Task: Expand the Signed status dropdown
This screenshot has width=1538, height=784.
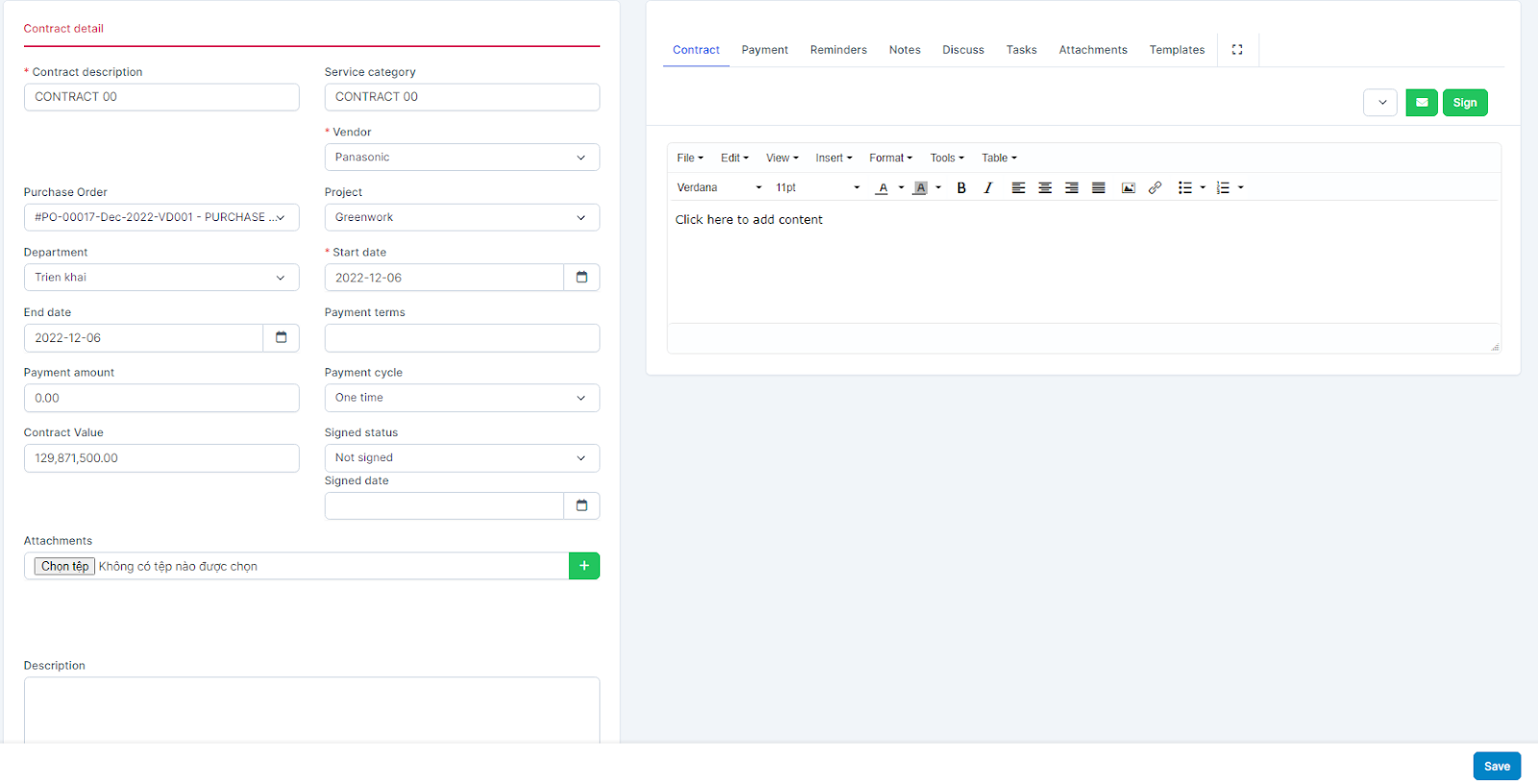Action: coord(461,458)
